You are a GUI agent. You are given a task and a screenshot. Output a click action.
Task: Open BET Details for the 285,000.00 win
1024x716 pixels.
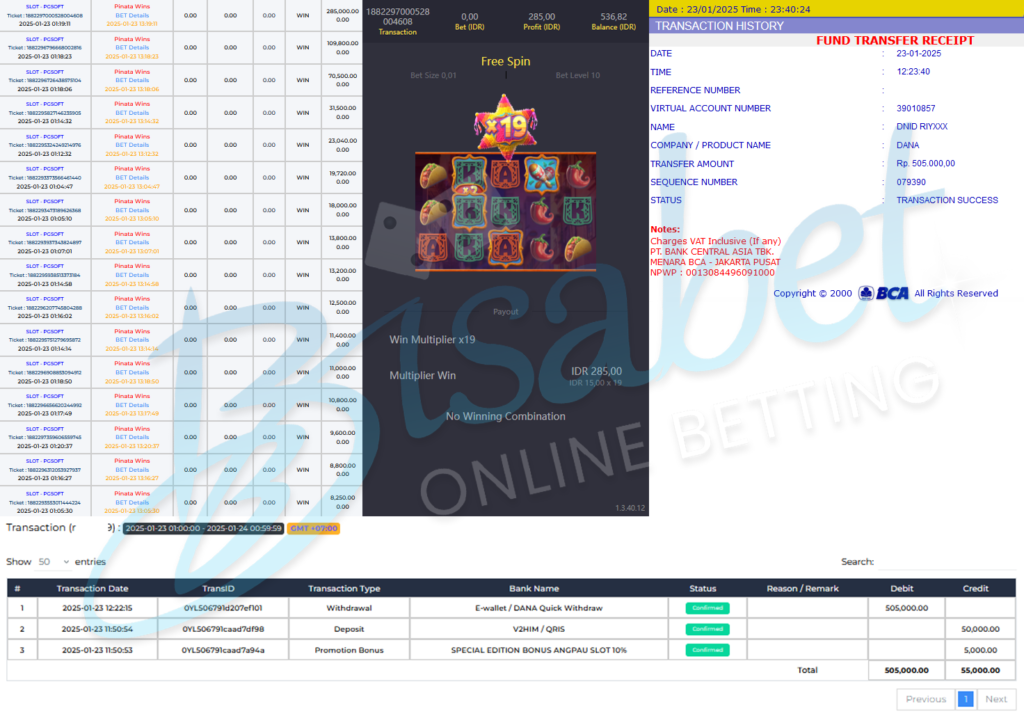tap(132, 15)
